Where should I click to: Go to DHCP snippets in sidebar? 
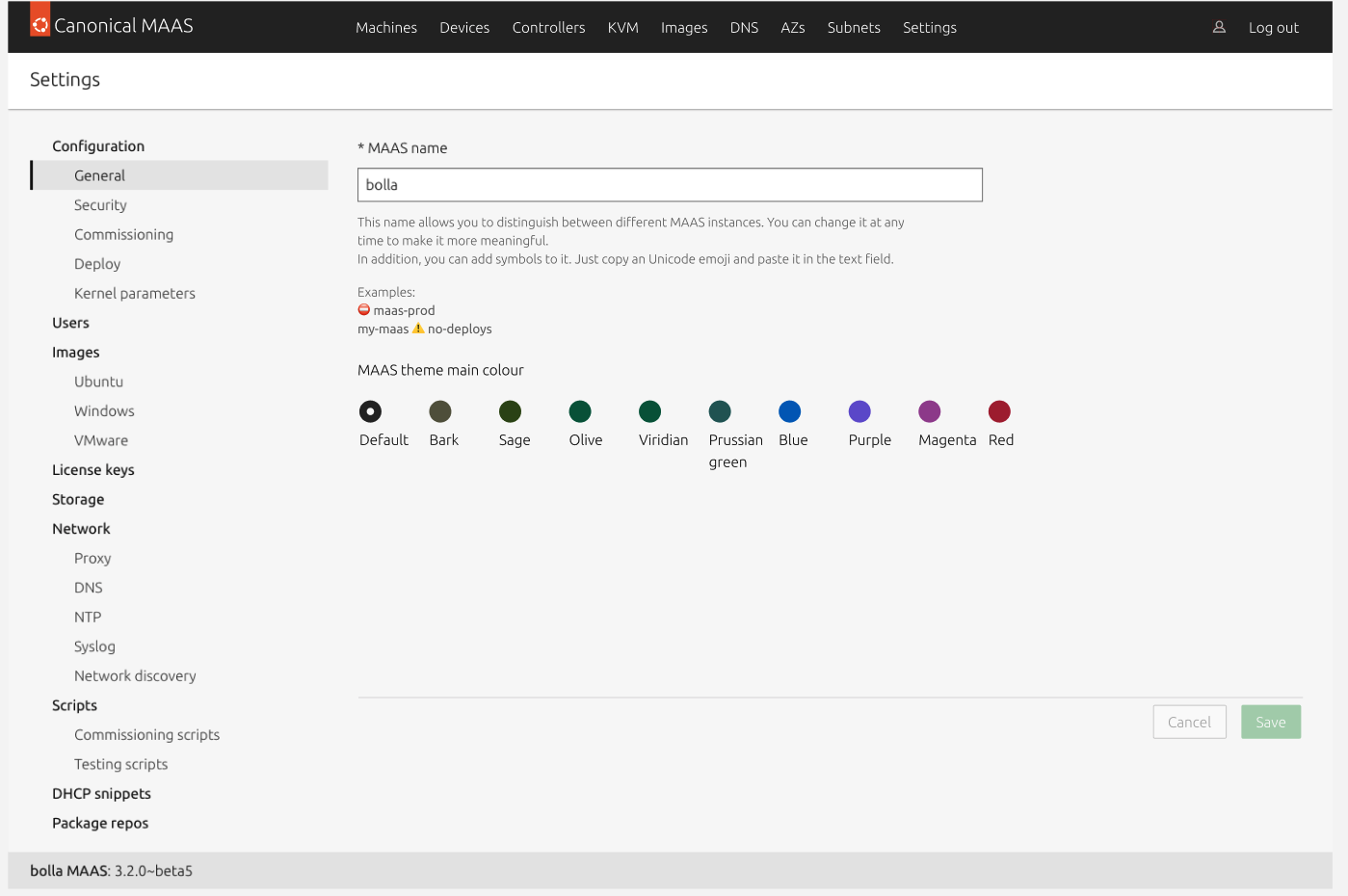click(x=101, y=794)
